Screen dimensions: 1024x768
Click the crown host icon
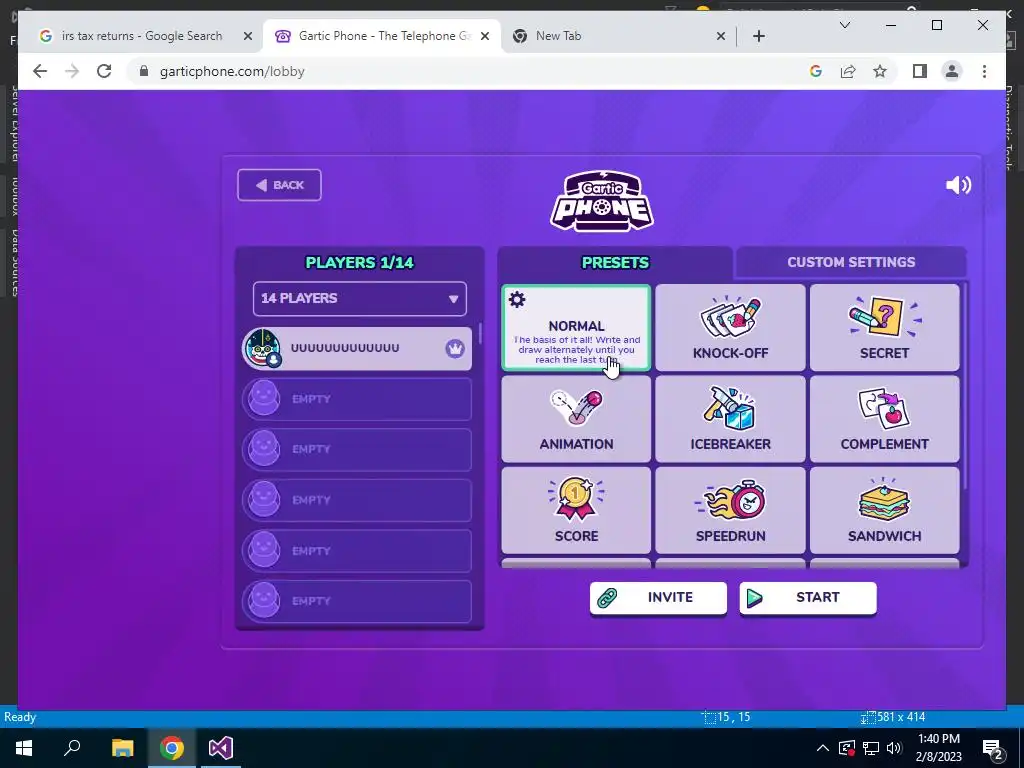[455, 348]
